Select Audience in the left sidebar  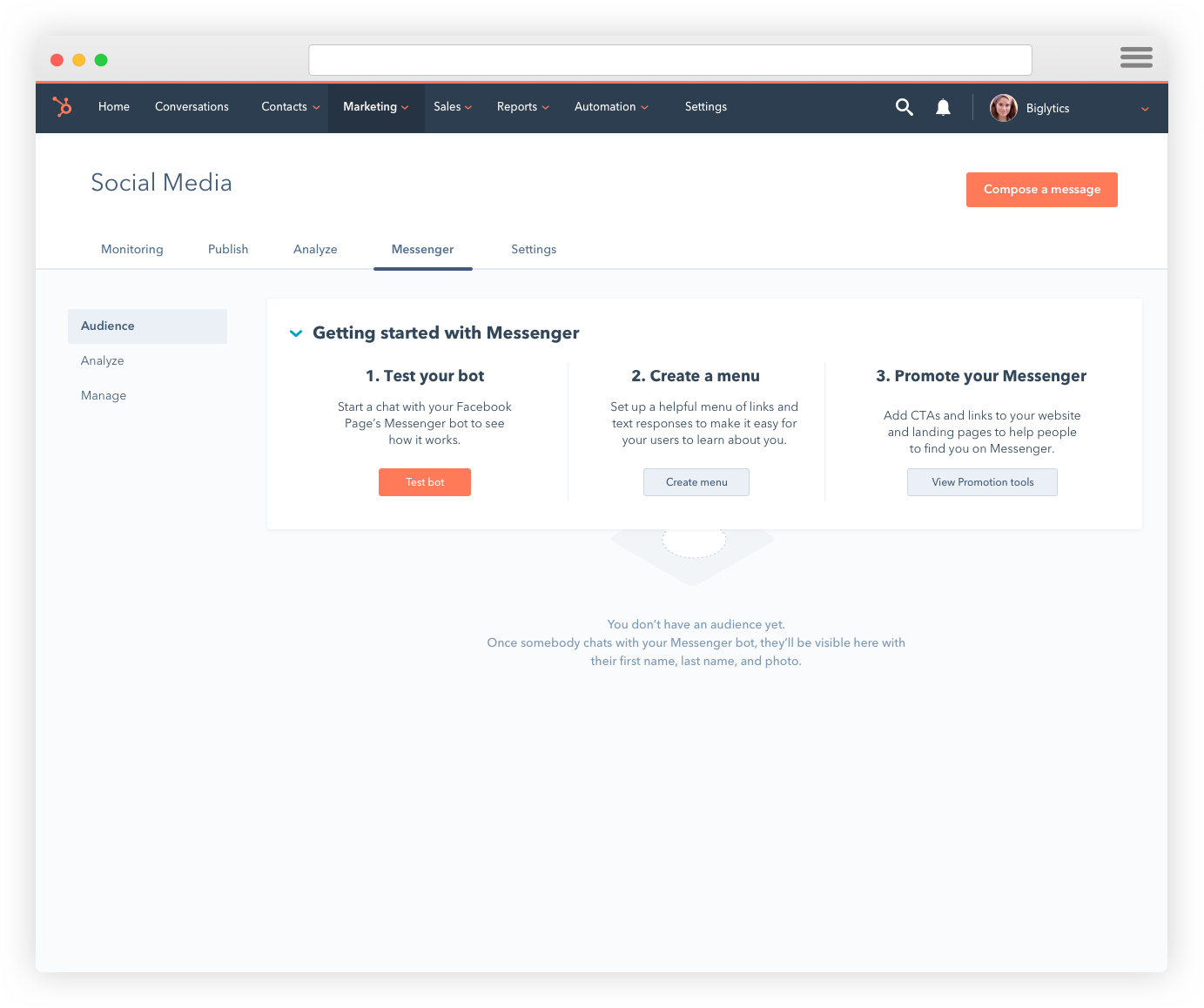[147, 326]
